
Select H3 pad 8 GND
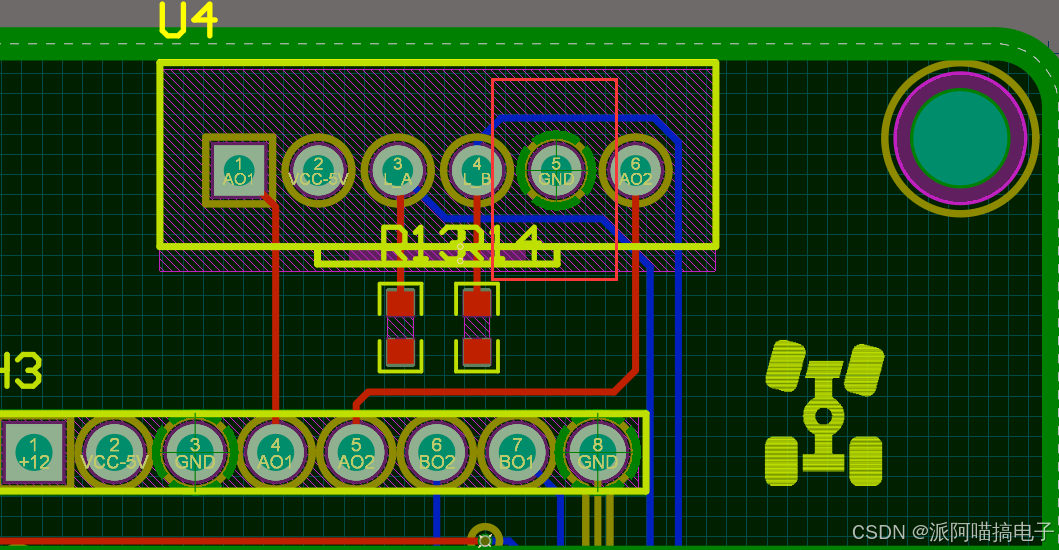click(598, 453)
